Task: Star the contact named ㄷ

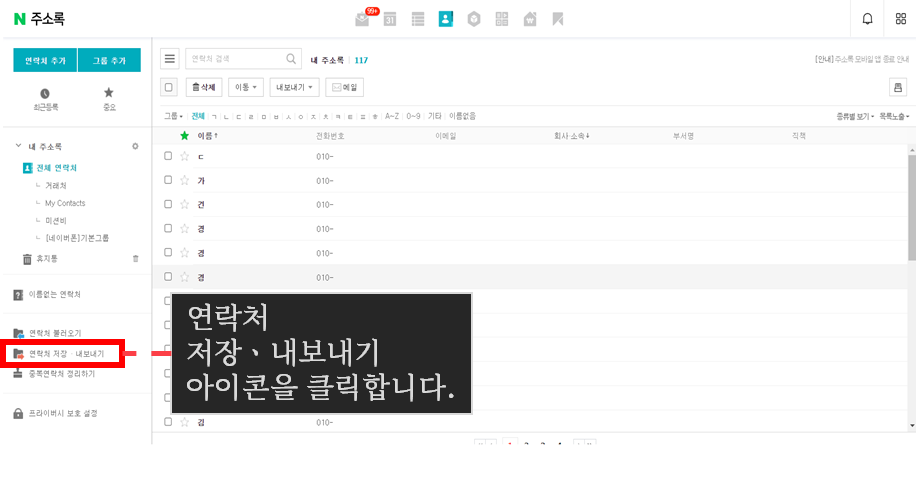Action: tap(185, 156)
